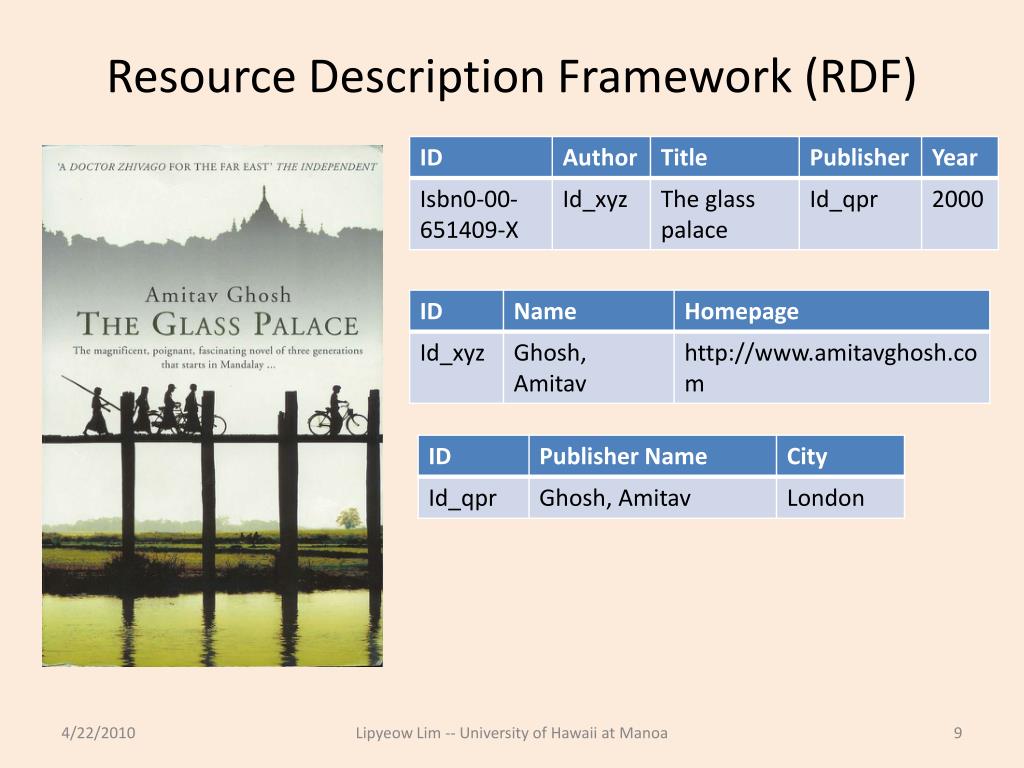Click the footer date '4/22/2010'

tap(99, 733)
